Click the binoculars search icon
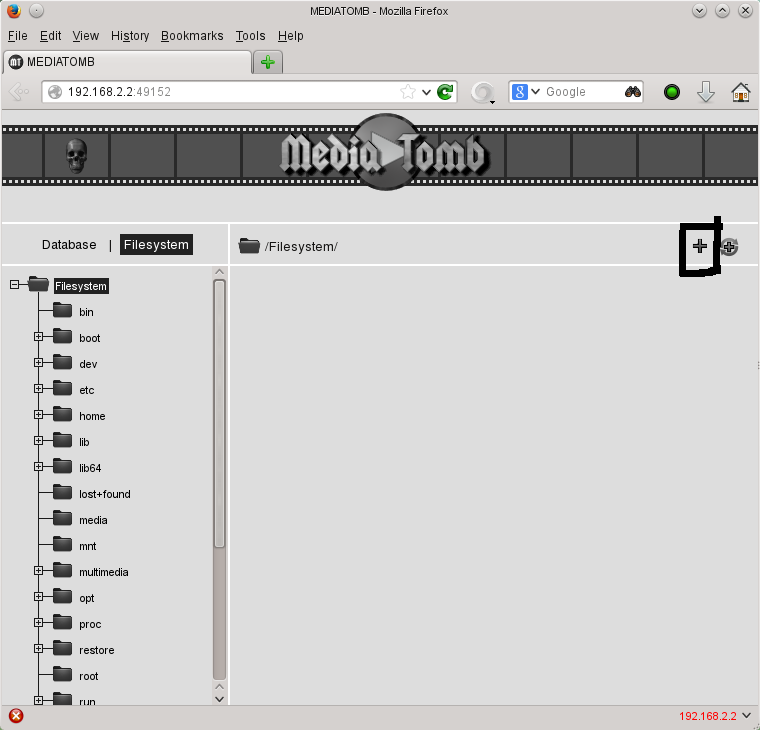 click(633, 92)
